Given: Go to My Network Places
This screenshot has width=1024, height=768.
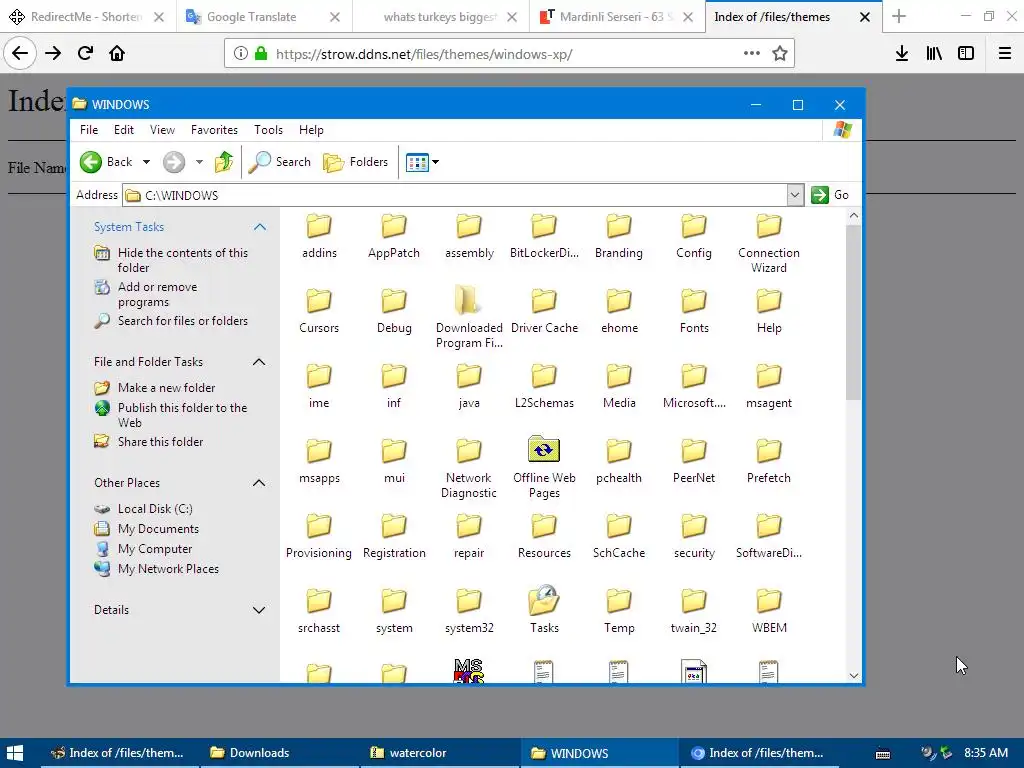Looking at the screenshot, I should pos(168,569).
